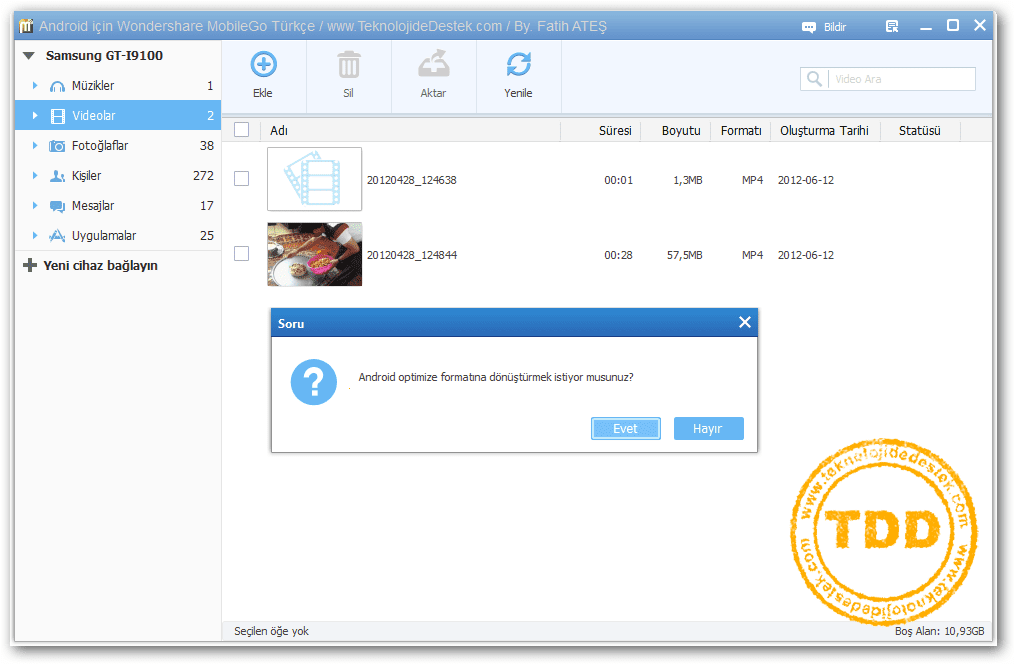Click the plus icon for Yeni cihaz bağlayın
This screenshot has width=1015, height=664.
pyautogui.click(x=30, y=265)
